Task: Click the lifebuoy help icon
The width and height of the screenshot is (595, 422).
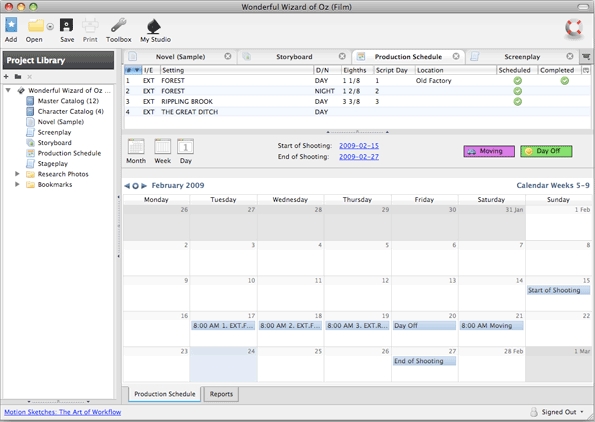Action: tap(573, 28)
